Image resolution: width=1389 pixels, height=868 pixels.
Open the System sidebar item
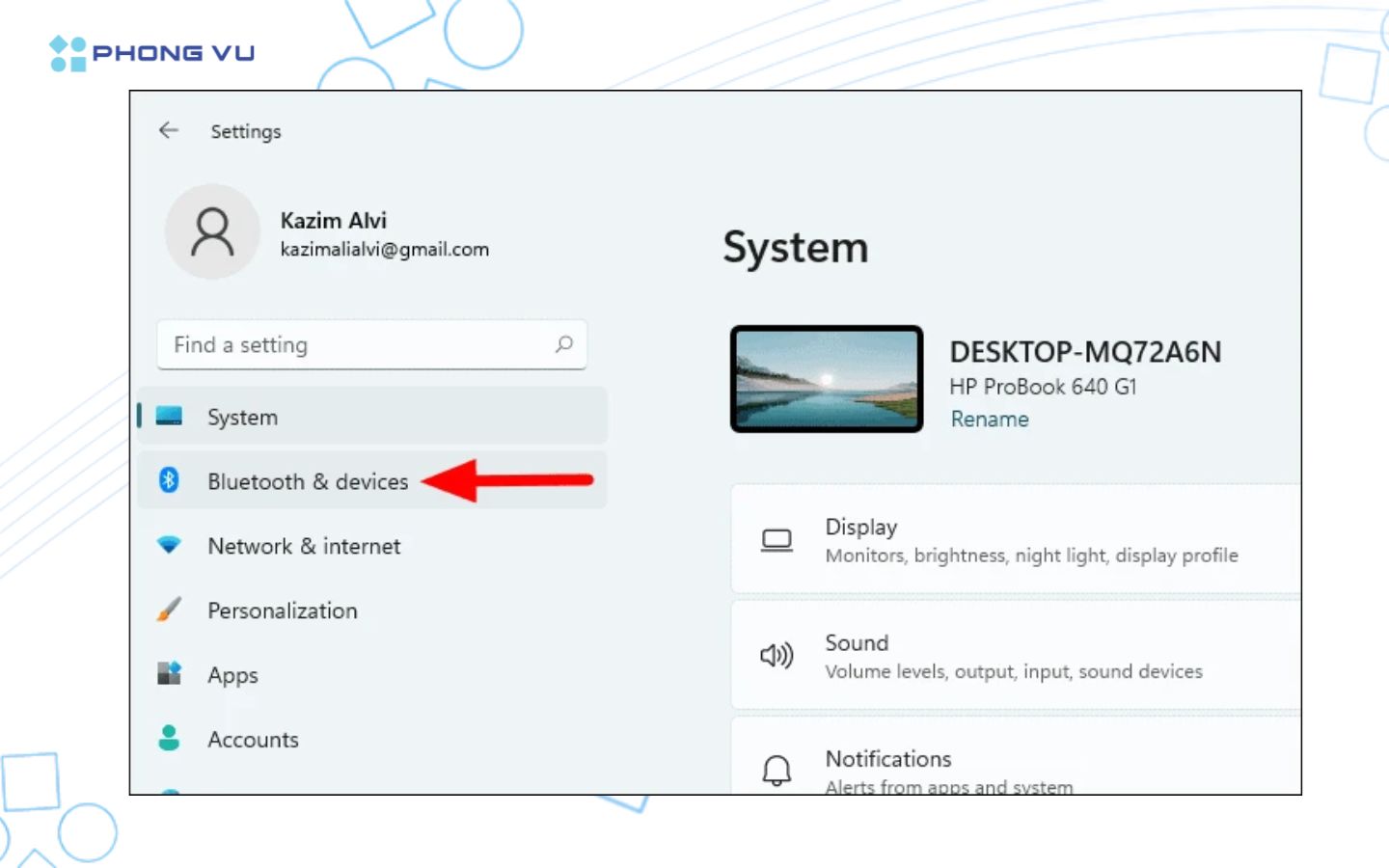click(x=242, y=418)
